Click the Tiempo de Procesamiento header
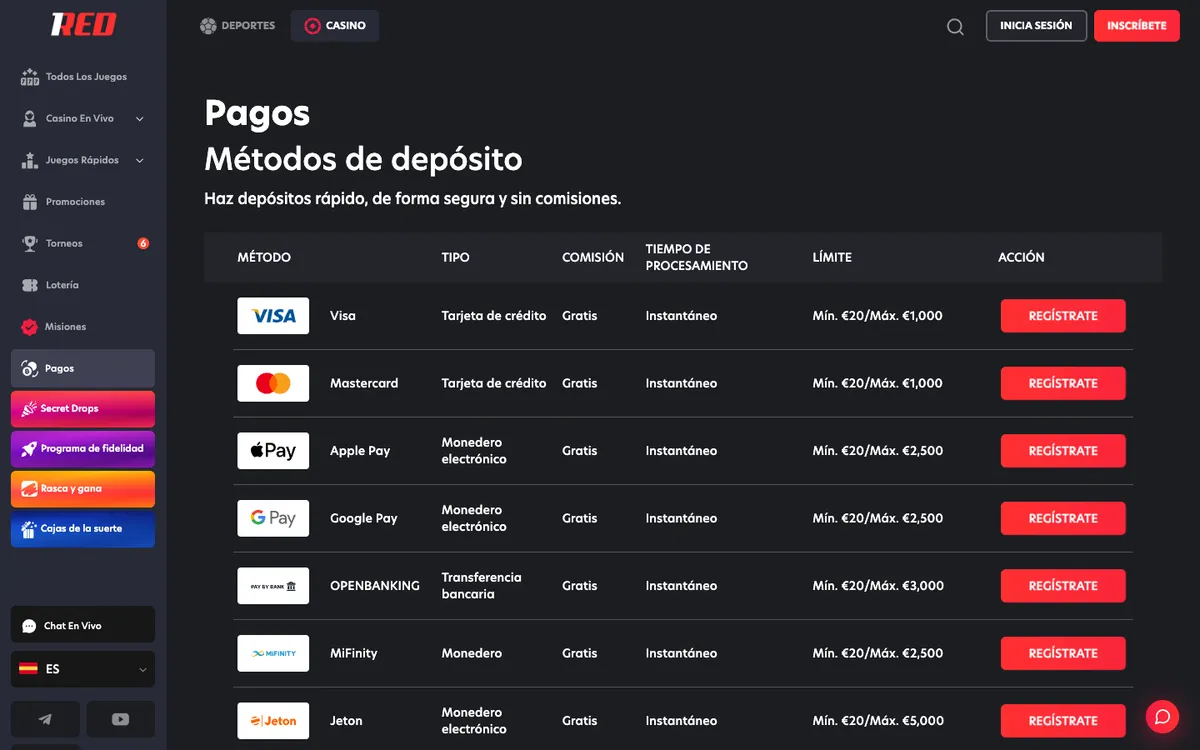 (697, 258)
